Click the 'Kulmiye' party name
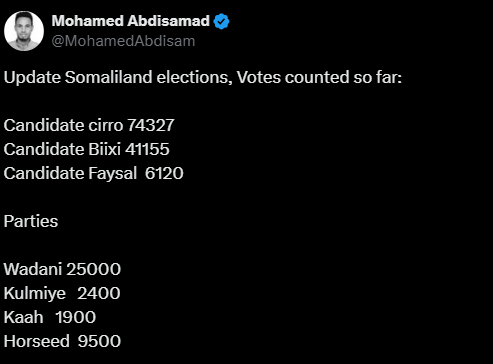The width and height of the screenshot is (493, 364). click(x=35, y=293)
